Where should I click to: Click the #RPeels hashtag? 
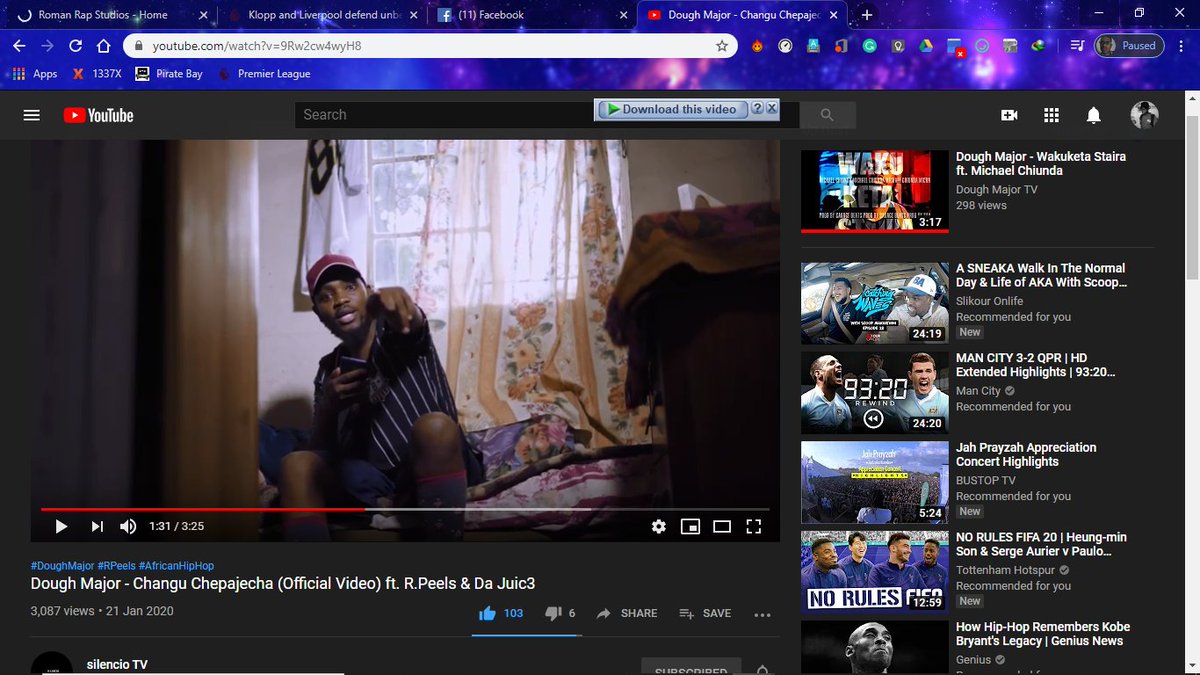[x=116, y=566]
